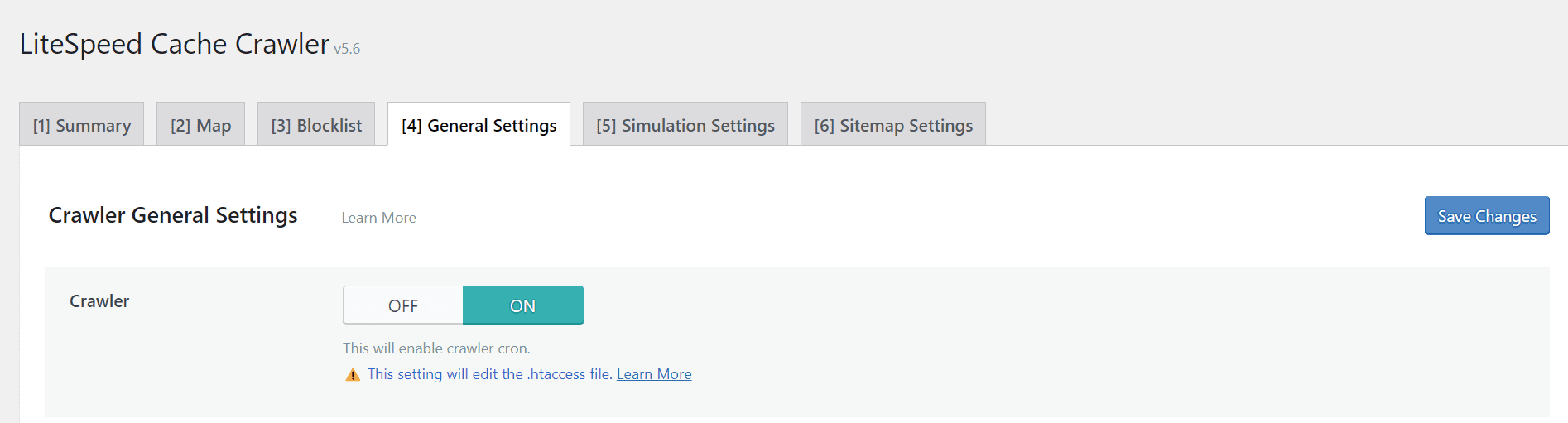Go to the Blocklist tab
Image resolution: width=1568 pixels, height=423 pixels.
pos(316,125)
